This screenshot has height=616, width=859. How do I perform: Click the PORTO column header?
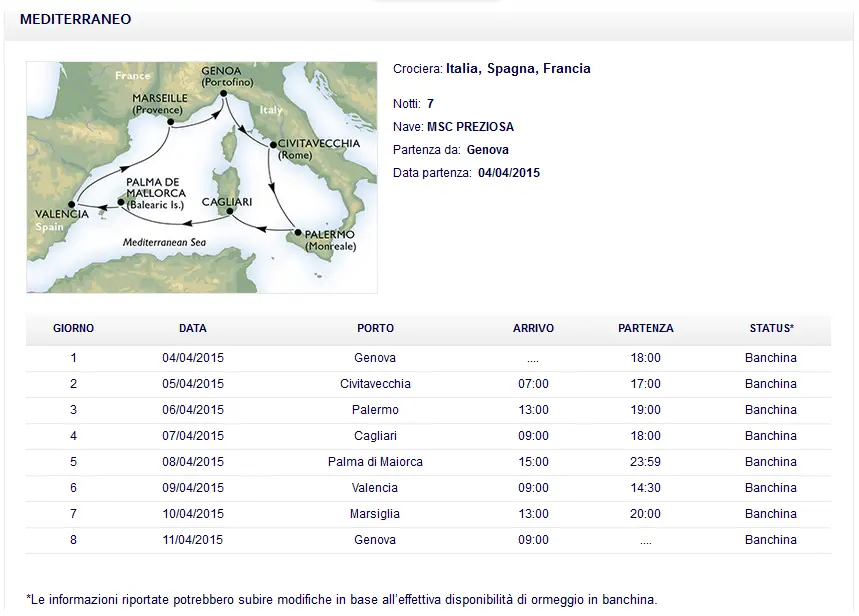pyautogui.click(x=375, y=328)
